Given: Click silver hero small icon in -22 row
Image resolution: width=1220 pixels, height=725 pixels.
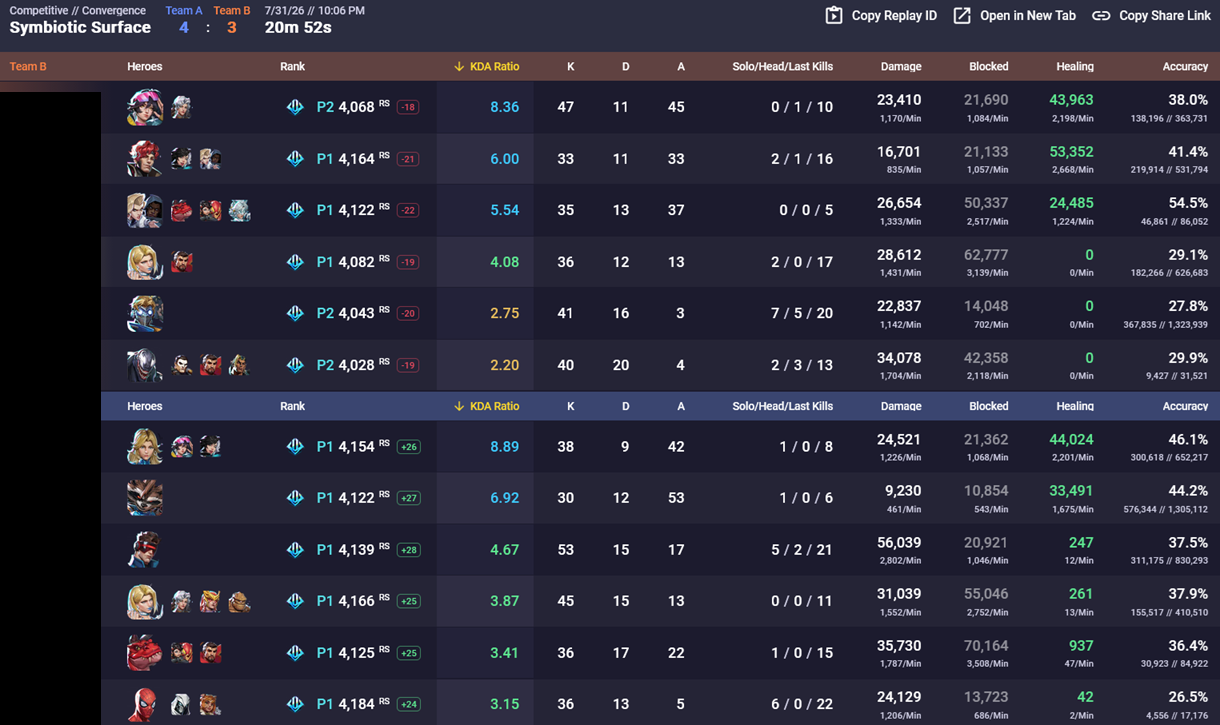Looking at the screenshot, I should tap(239, 210).
